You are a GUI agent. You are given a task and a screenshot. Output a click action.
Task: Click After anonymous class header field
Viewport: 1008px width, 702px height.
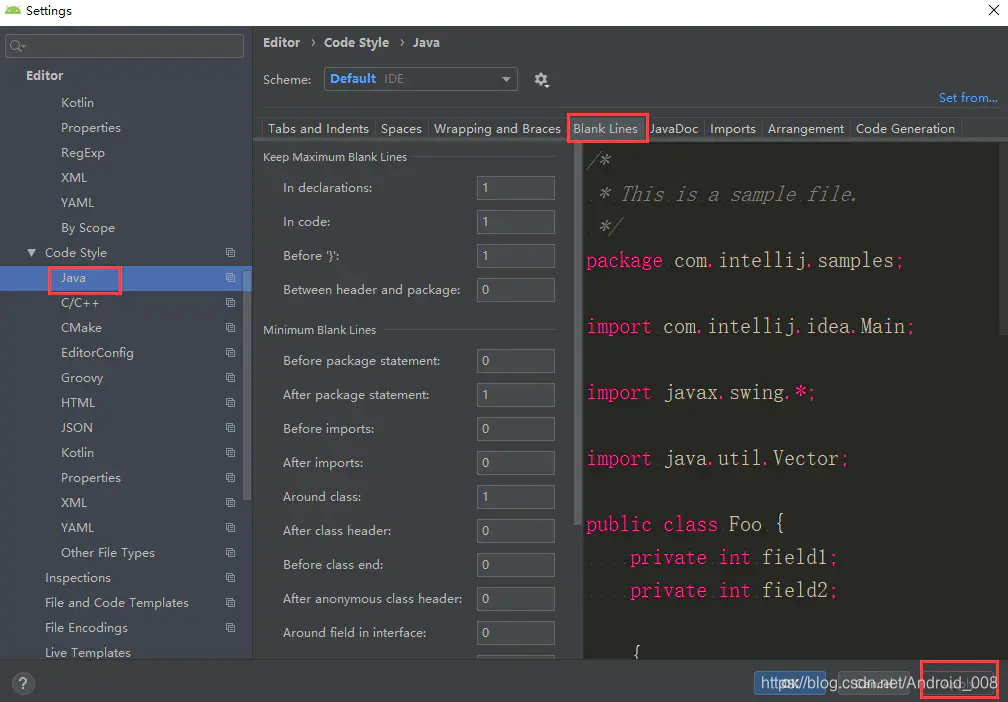click(x=516, y=599)
